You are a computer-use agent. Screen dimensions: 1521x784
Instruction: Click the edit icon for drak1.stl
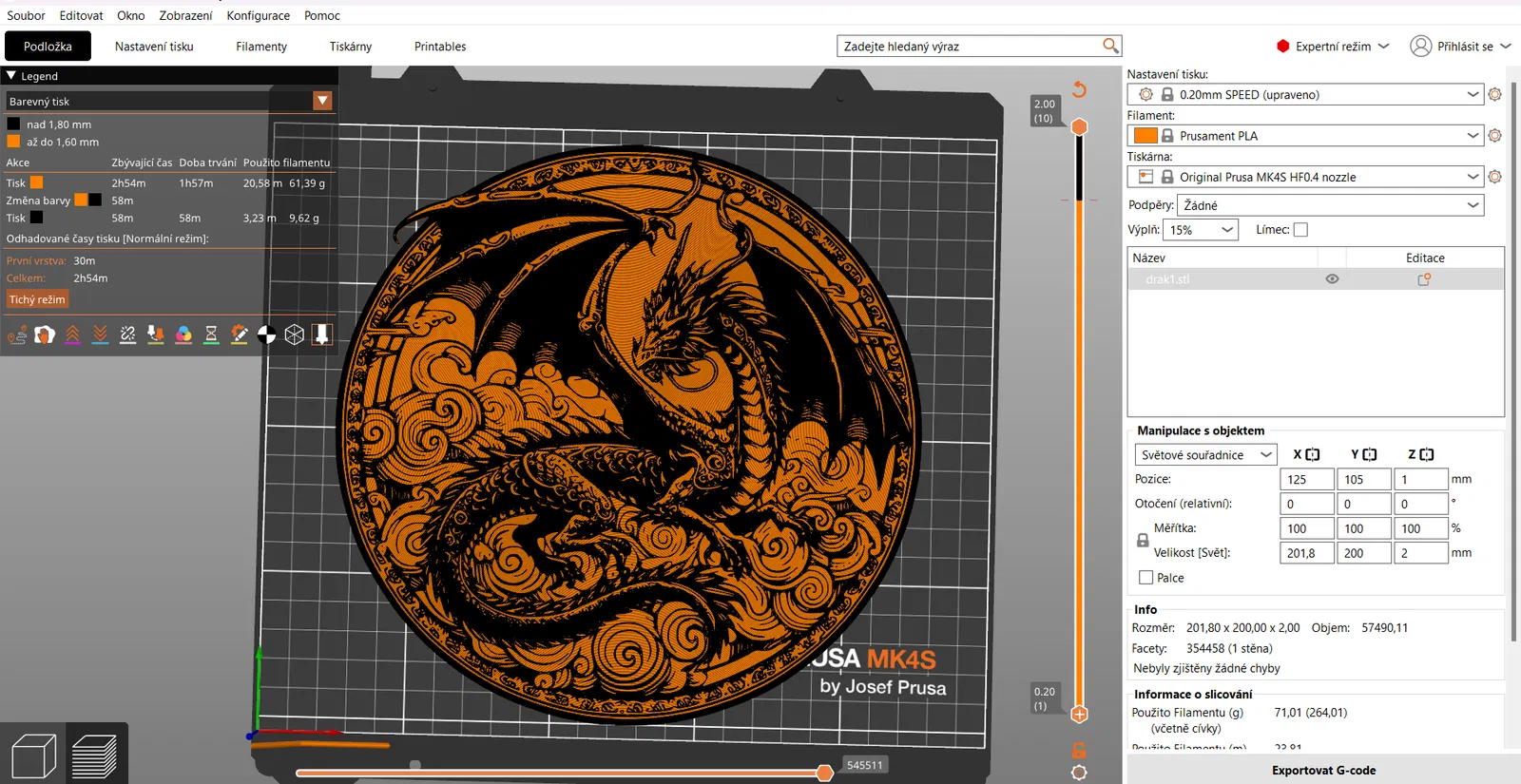[x=1424, y=279]
